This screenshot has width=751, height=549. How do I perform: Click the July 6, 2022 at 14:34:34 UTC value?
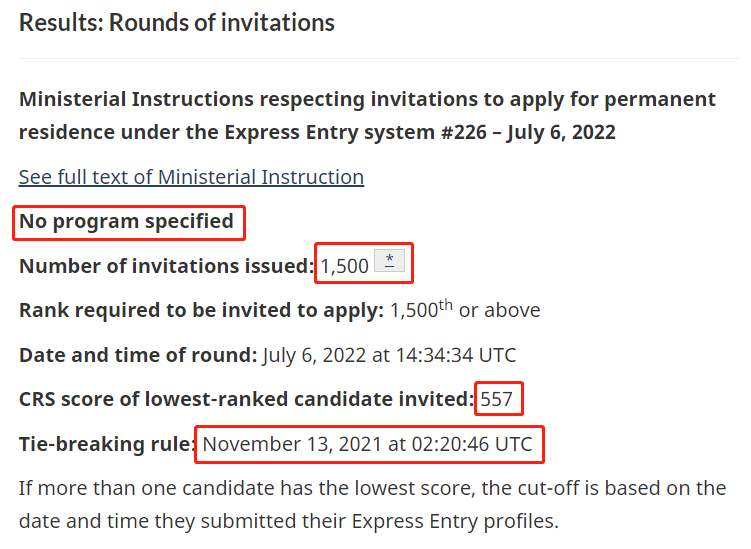point(389,355)
